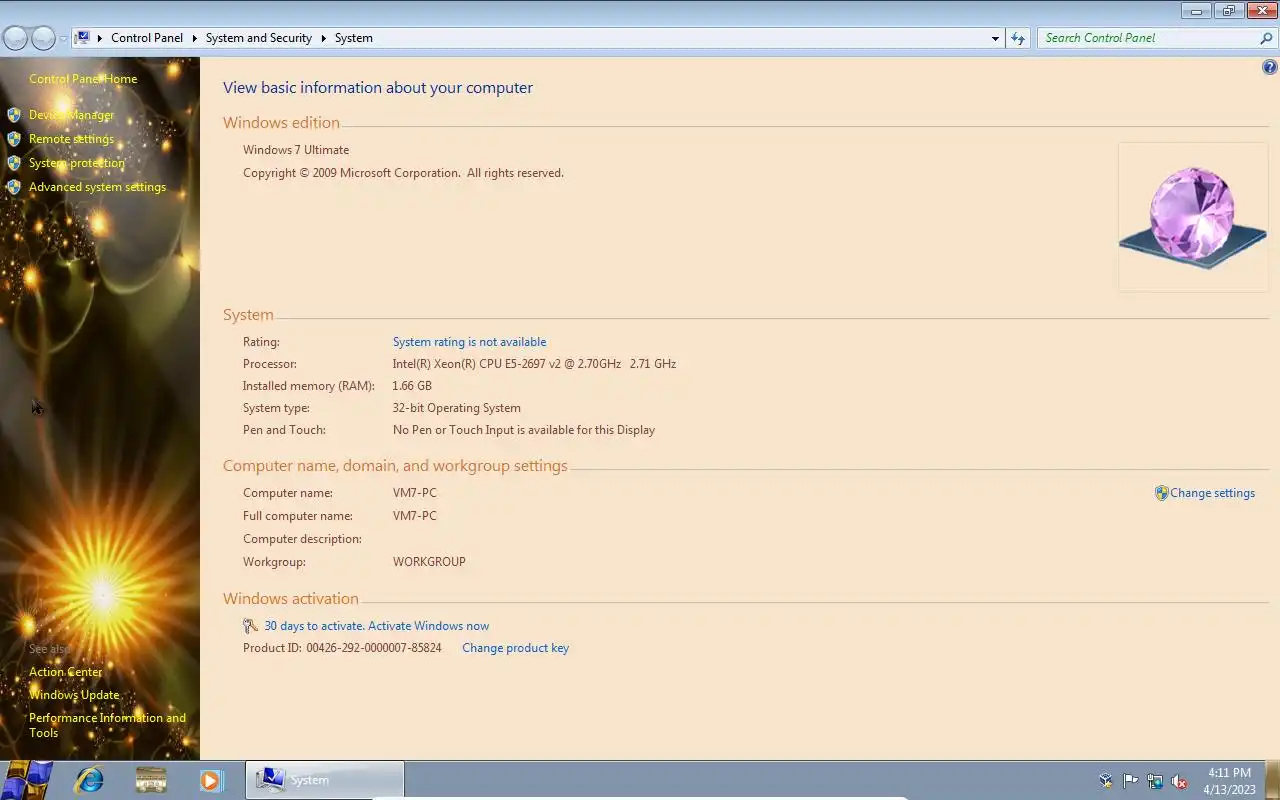Click the 1.66 GB memory value

pyautogui.click(x=412, y=386)
